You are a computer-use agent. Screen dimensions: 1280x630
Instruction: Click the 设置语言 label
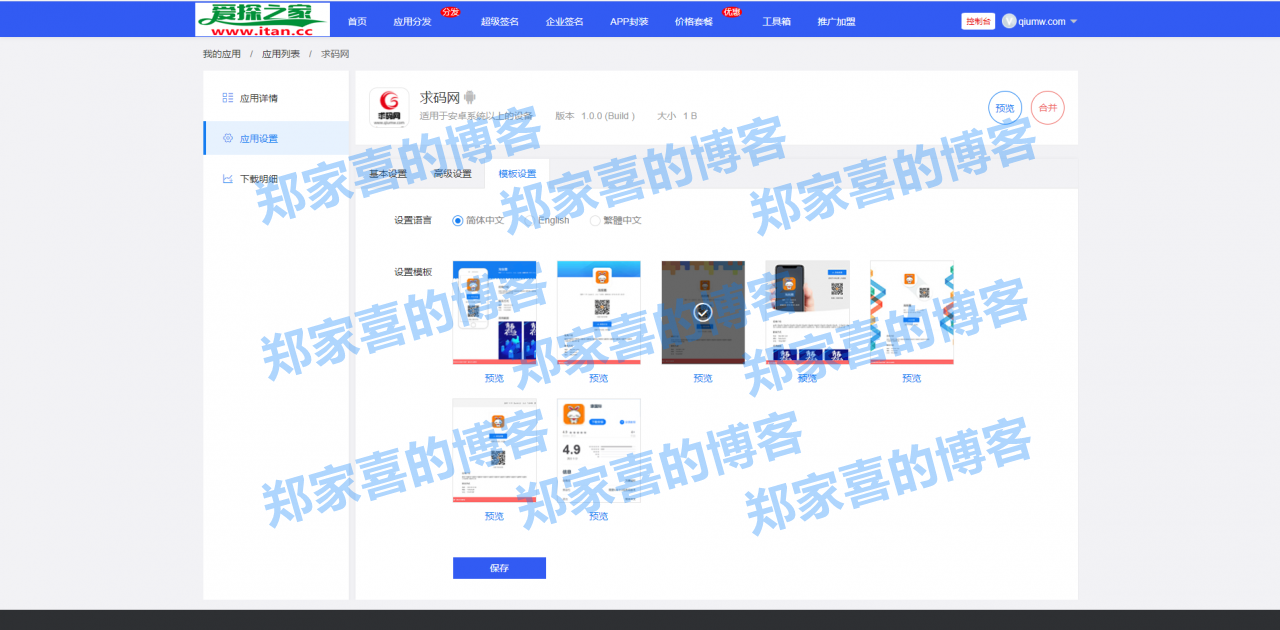[413, 220]
